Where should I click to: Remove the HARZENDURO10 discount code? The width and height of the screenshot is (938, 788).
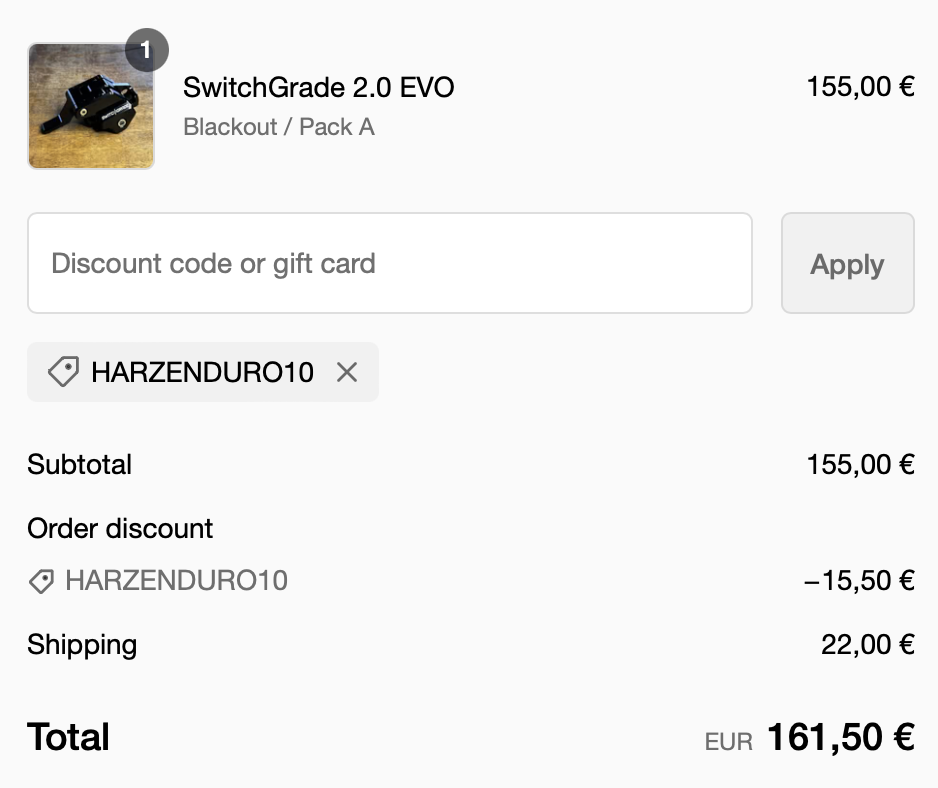pyautogui.click(x=347, y=373)
